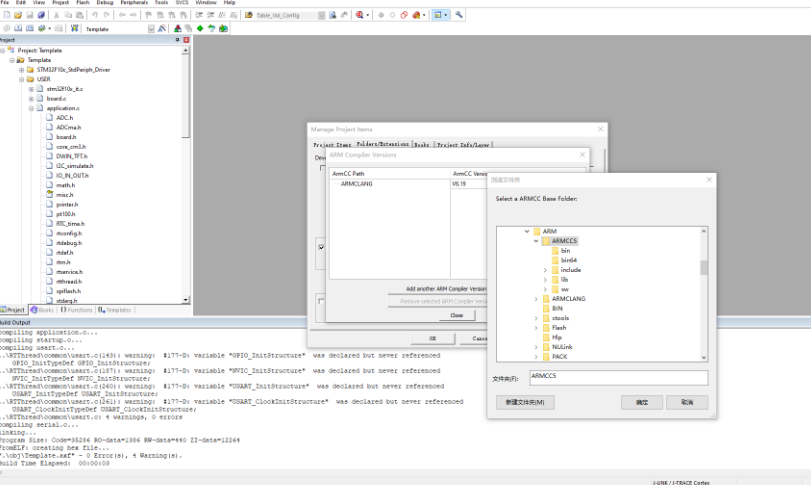Open the Table_Vol_Config find dropdown

point(322,16)
